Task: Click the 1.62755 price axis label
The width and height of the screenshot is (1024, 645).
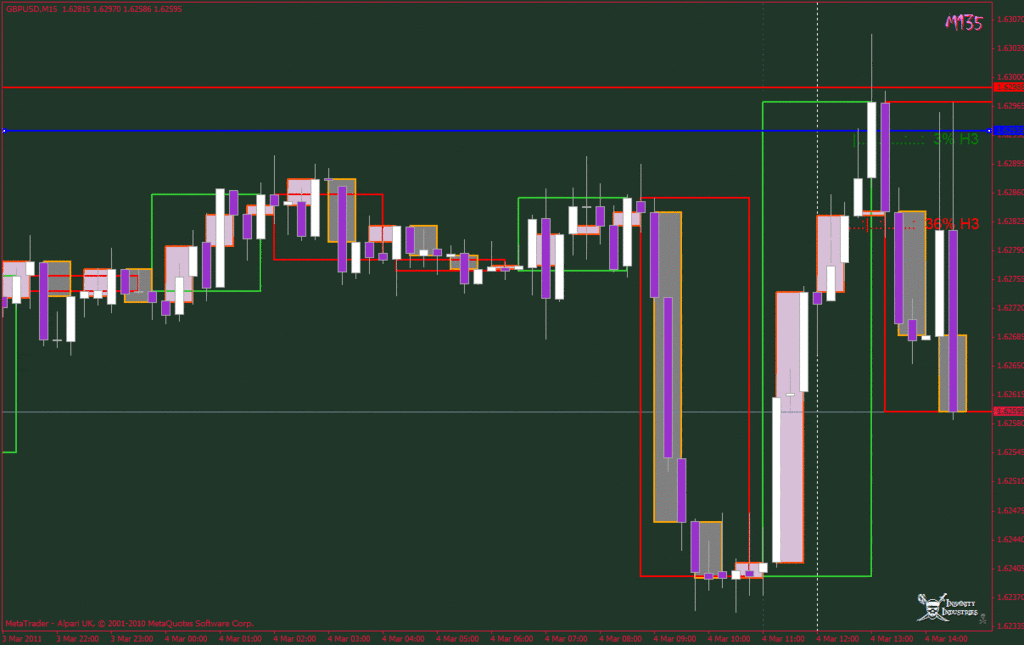Action: click(1010, 279)
